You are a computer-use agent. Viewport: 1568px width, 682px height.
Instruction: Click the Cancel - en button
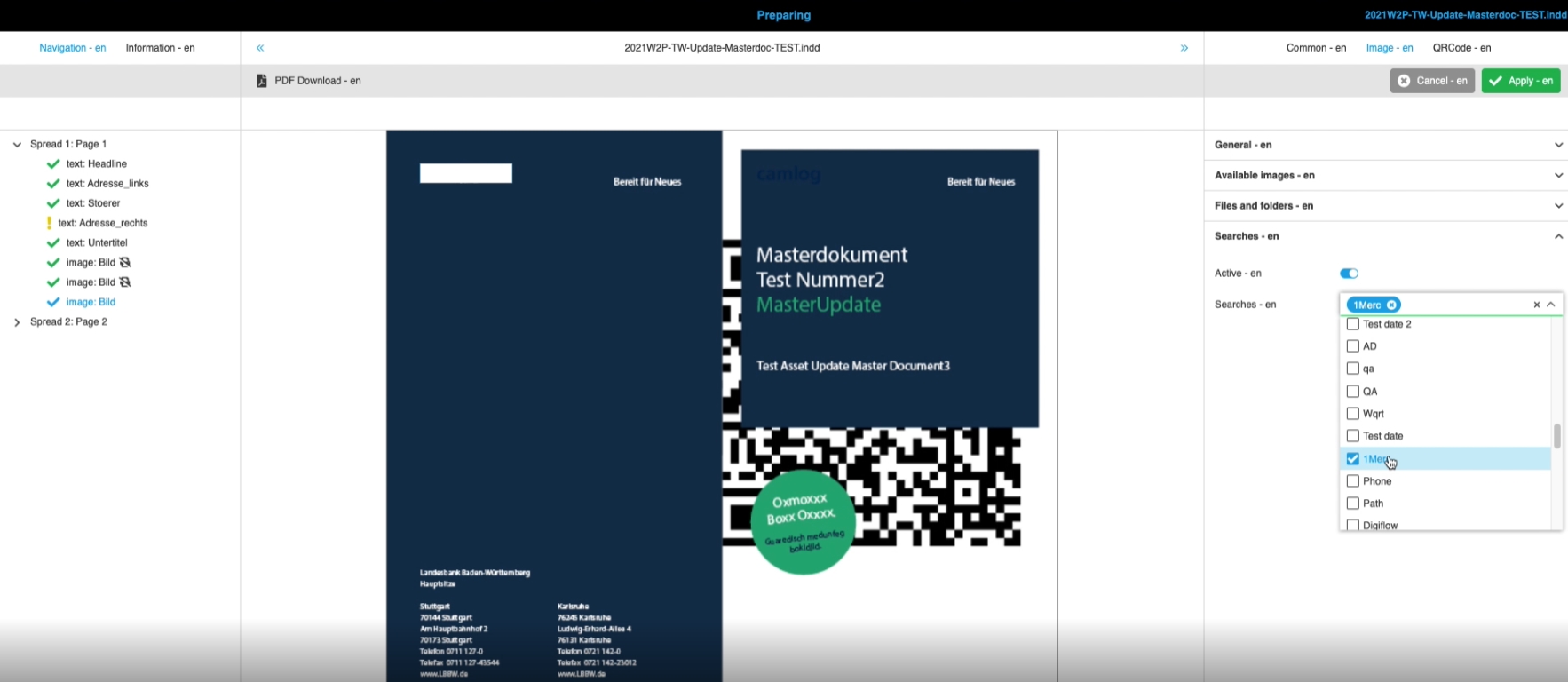1432,81
